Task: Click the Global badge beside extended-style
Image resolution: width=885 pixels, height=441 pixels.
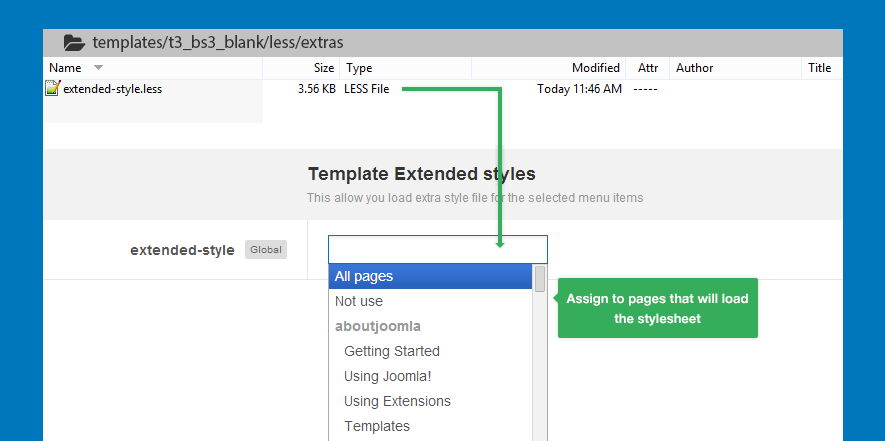Action: pyautogui.click(x=266, y=250)
